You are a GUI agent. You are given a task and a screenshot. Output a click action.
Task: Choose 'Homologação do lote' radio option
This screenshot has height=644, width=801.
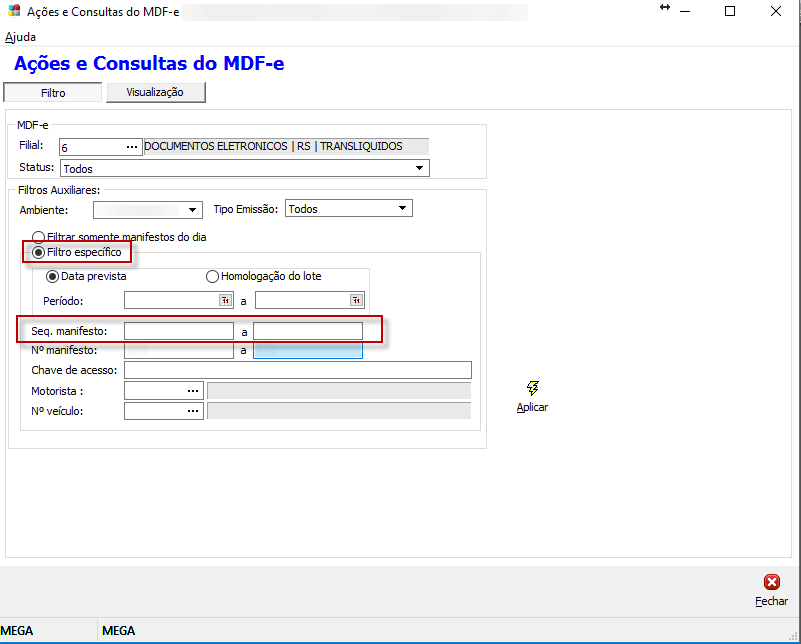[x=212, y=276]
